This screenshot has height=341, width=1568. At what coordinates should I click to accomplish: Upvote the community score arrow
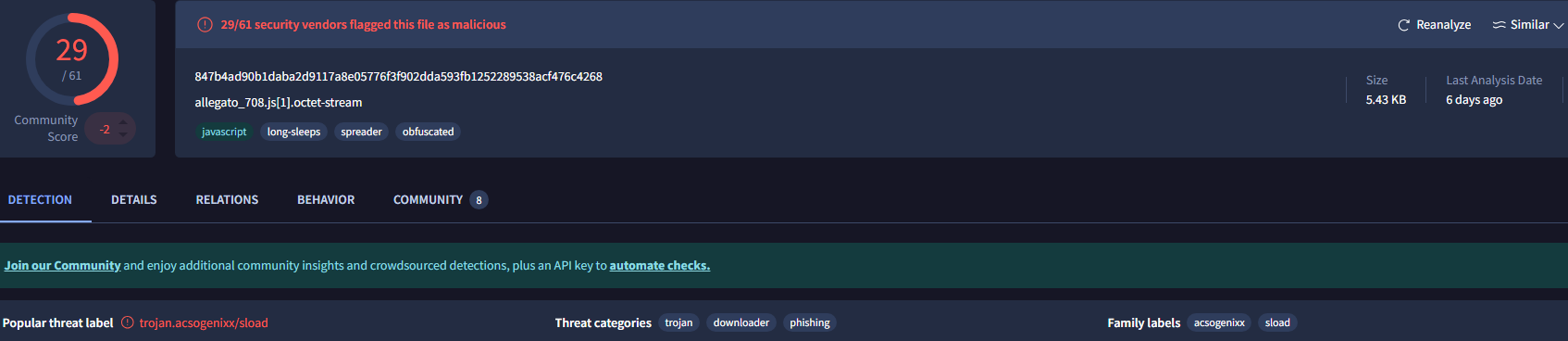coord(123,122)
